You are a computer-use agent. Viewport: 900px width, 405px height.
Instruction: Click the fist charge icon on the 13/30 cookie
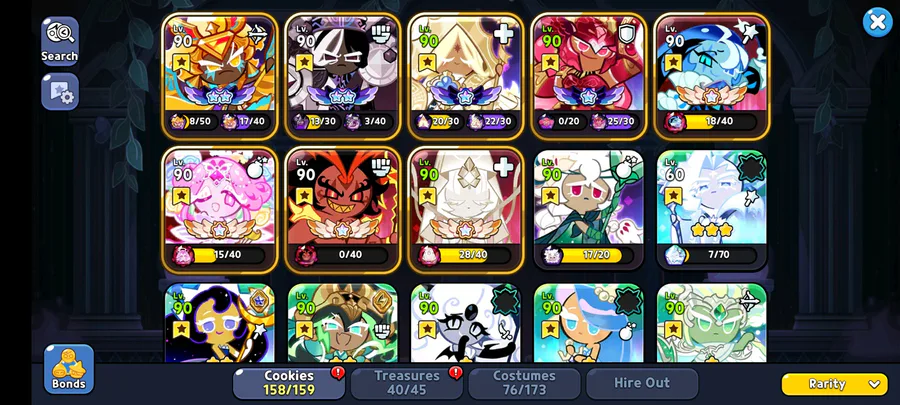coord(381,34)
